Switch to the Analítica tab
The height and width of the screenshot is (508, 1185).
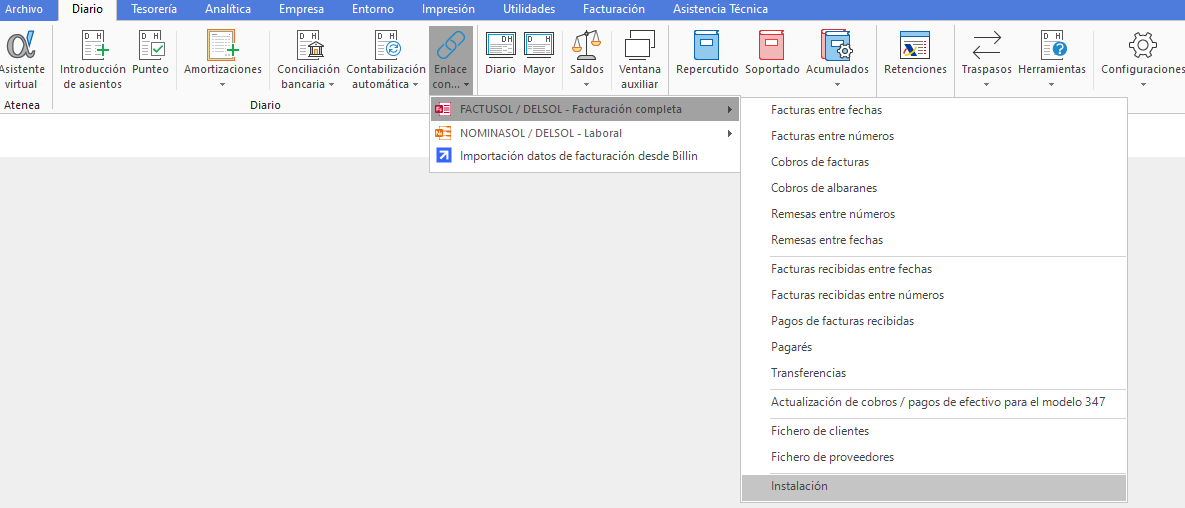(228, 10)
